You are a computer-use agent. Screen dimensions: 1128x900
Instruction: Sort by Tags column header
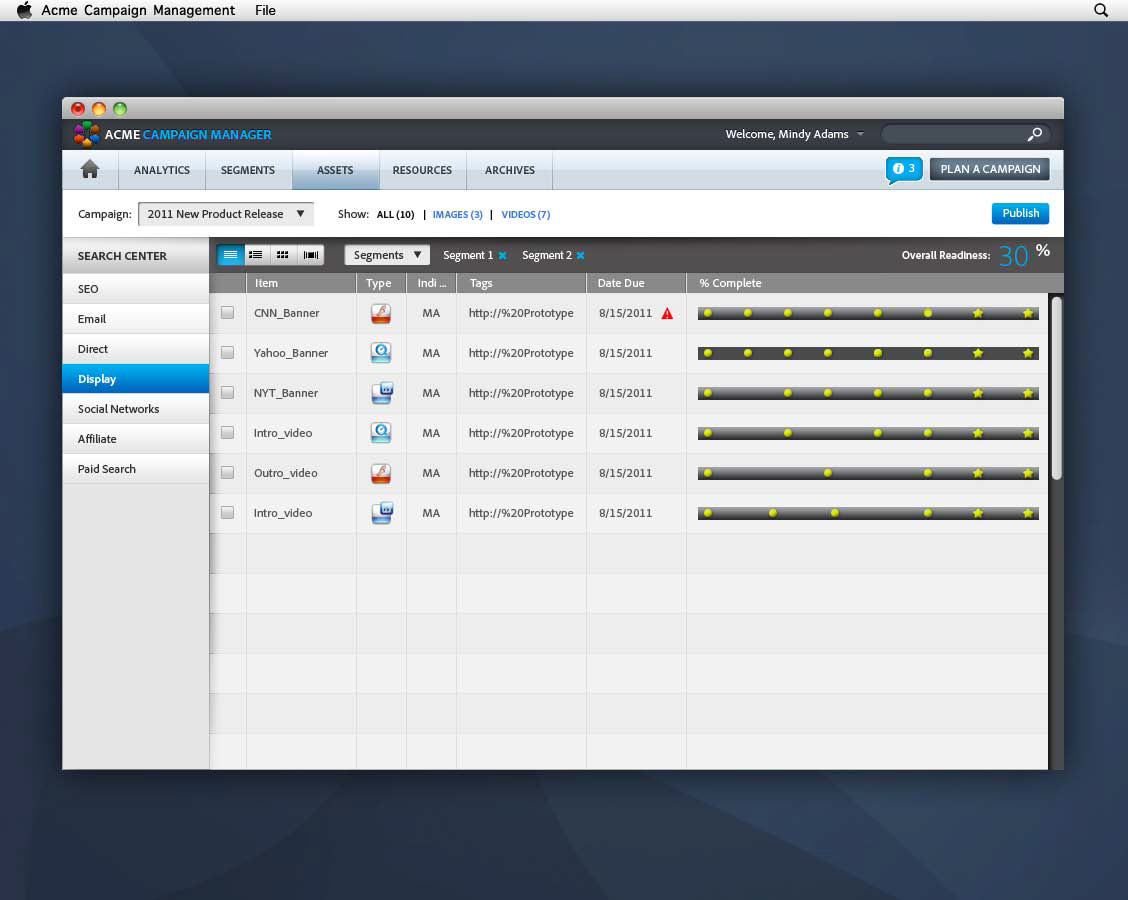pyautogui.click(x=522, y=283)
